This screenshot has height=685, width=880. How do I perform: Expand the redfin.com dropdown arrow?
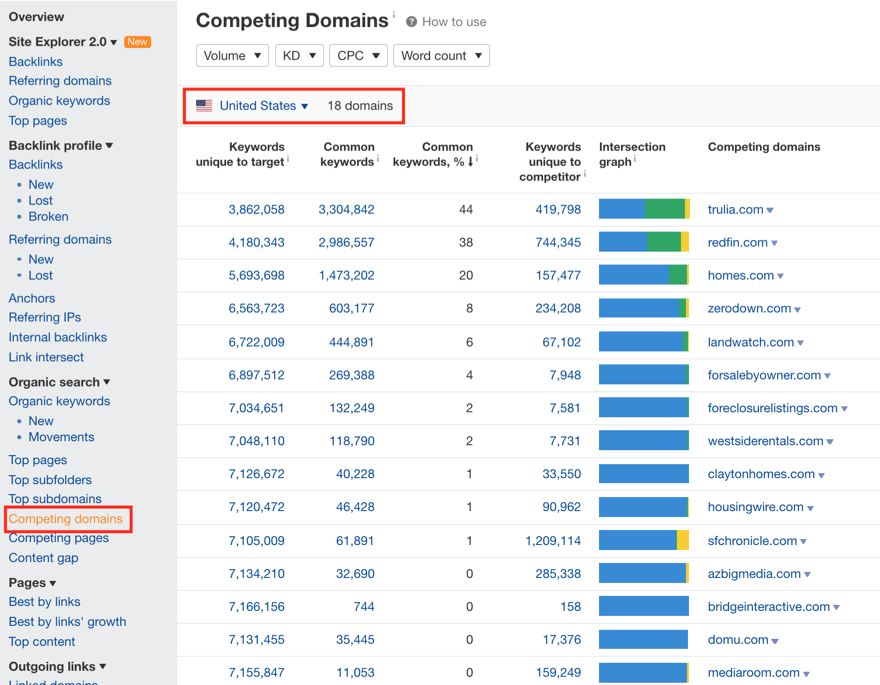[x=774, y=243]
